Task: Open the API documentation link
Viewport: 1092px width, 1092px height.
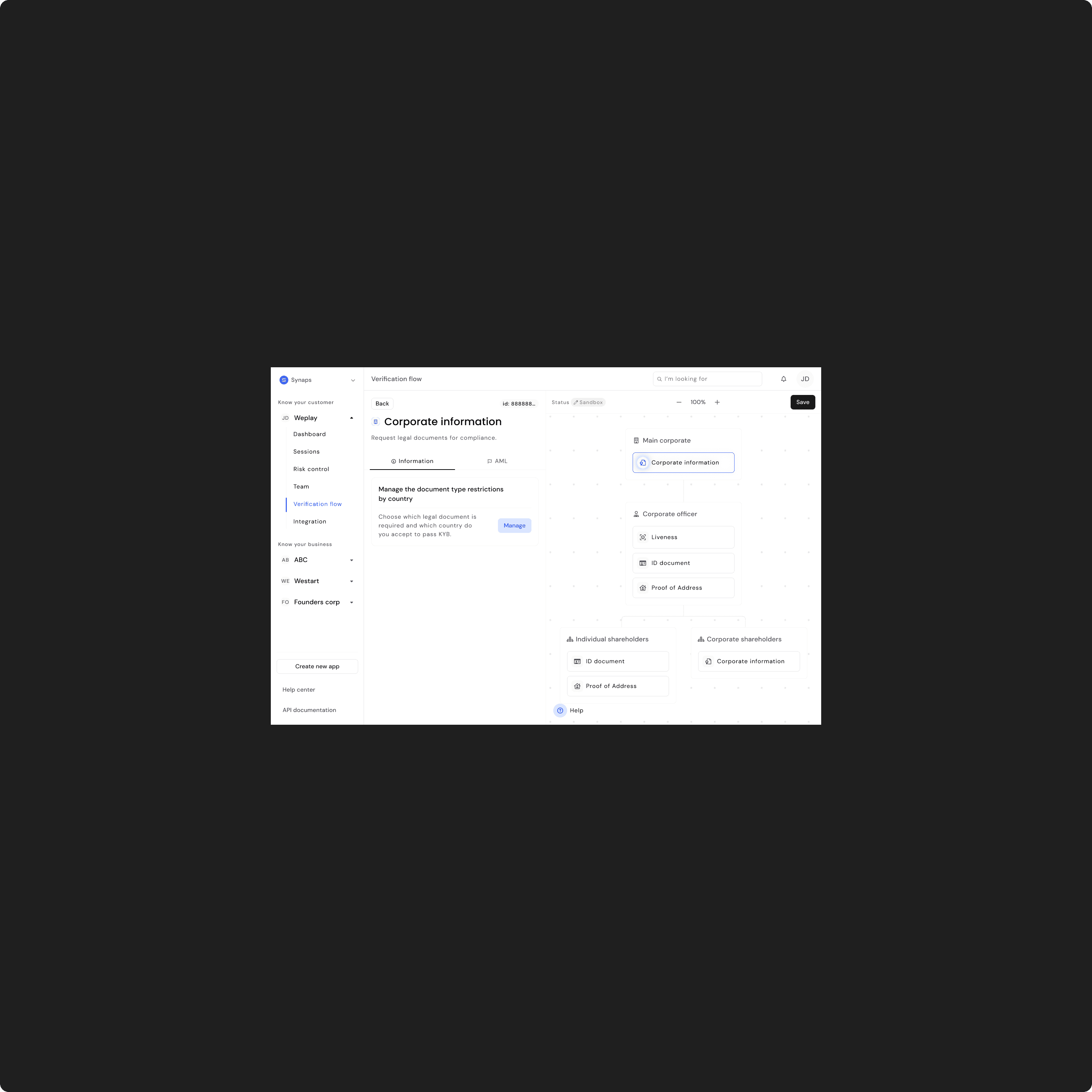Action: [309, 710]
